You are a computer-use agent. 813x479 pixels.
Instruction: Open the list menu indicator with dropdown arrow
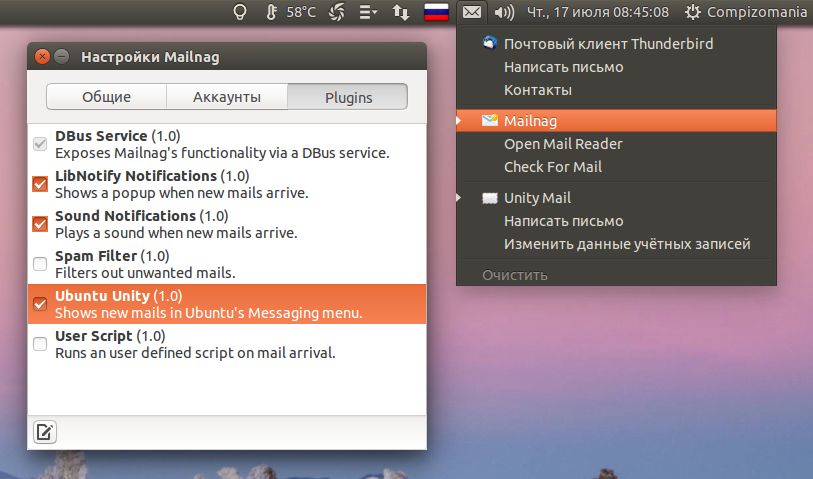[x=368, y=11]
